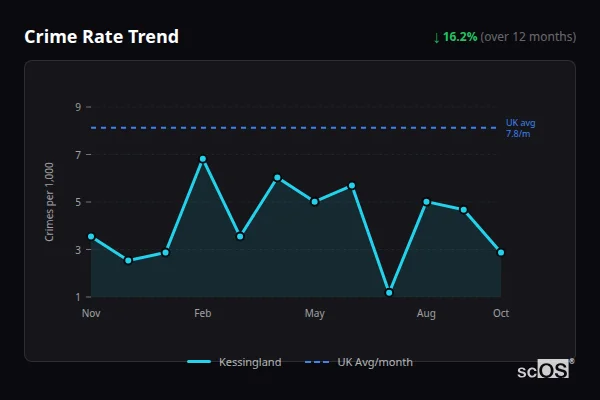The image size is (600, 400).
Task: Click the green down-arrow trend icon
Action: tap(436, 38)
